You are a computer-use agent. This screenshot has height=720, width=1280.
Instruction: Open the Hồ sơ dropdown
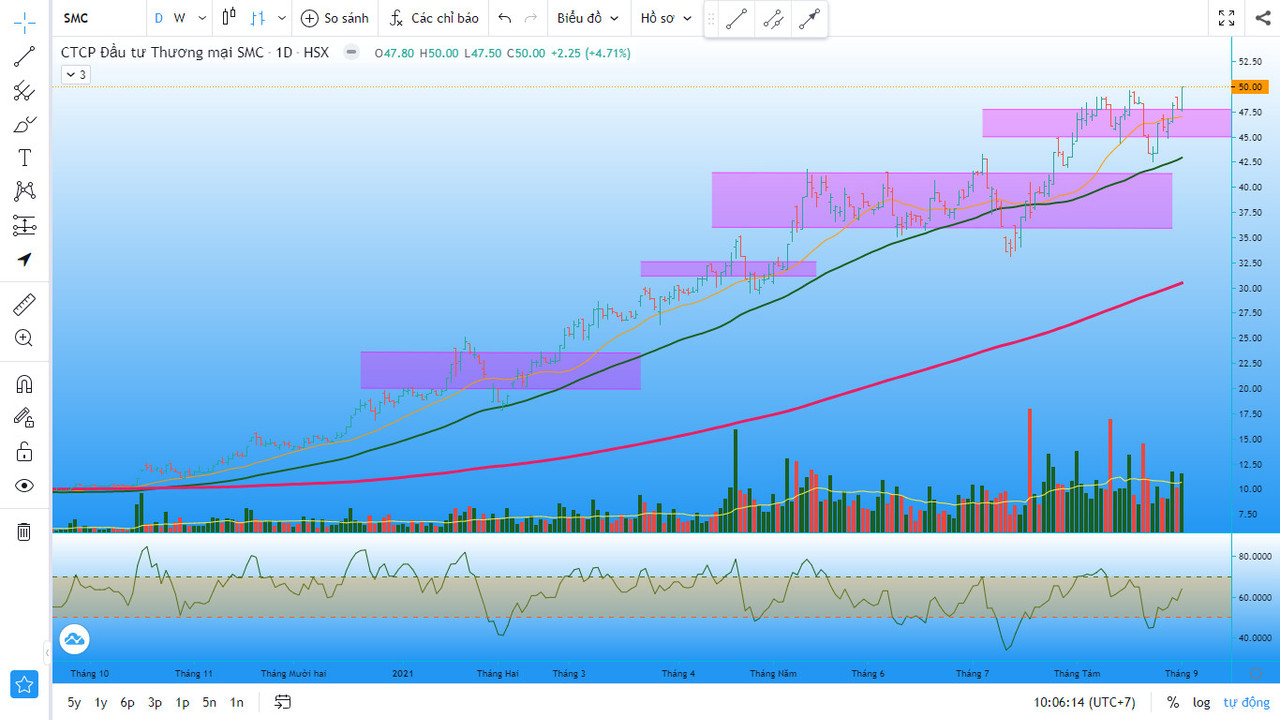click(666, 18)
